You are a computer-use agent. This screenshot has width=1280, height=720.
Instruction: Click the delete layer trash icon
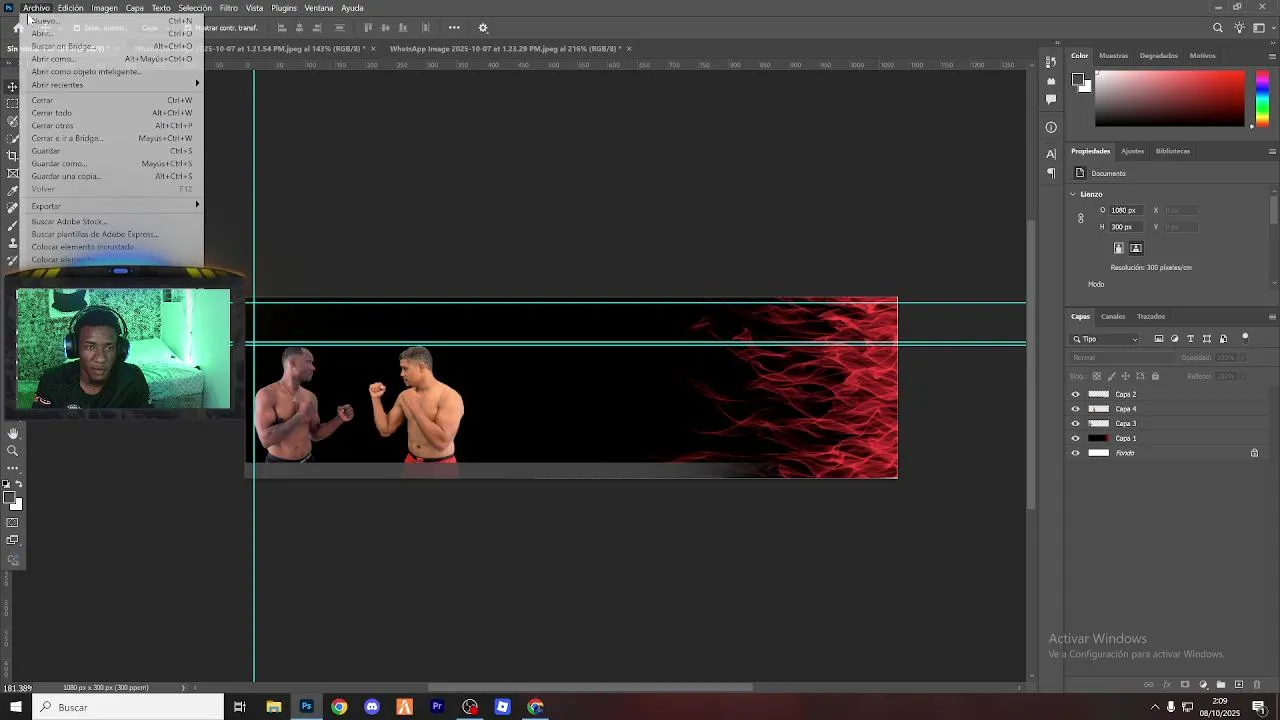[x=1257, y=685]
